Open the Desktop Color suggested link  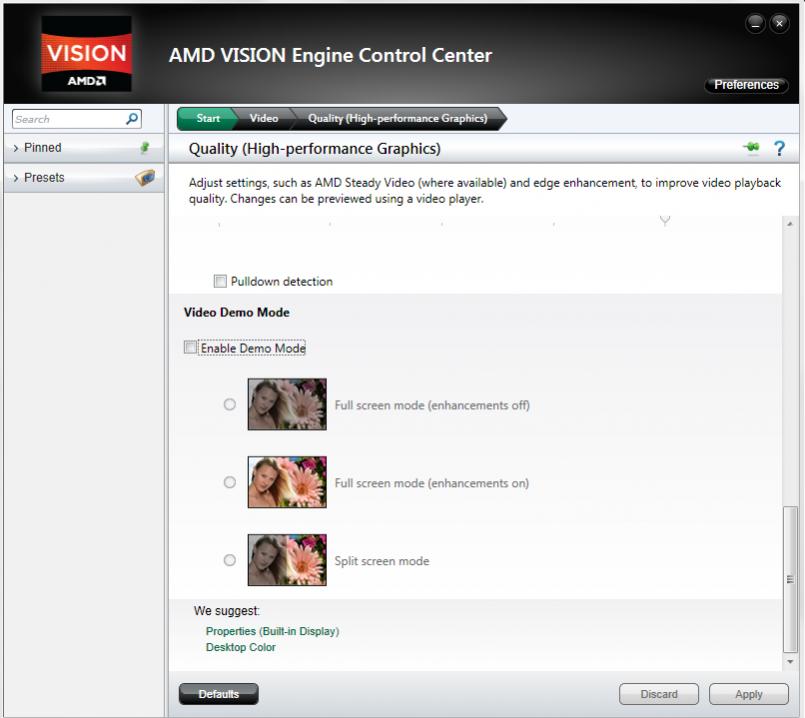pos(240,647)
